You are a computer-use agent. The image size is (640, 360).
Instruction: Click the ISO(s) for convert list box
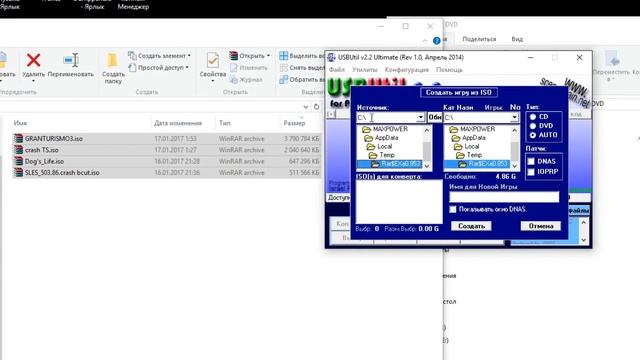(399, 202)
